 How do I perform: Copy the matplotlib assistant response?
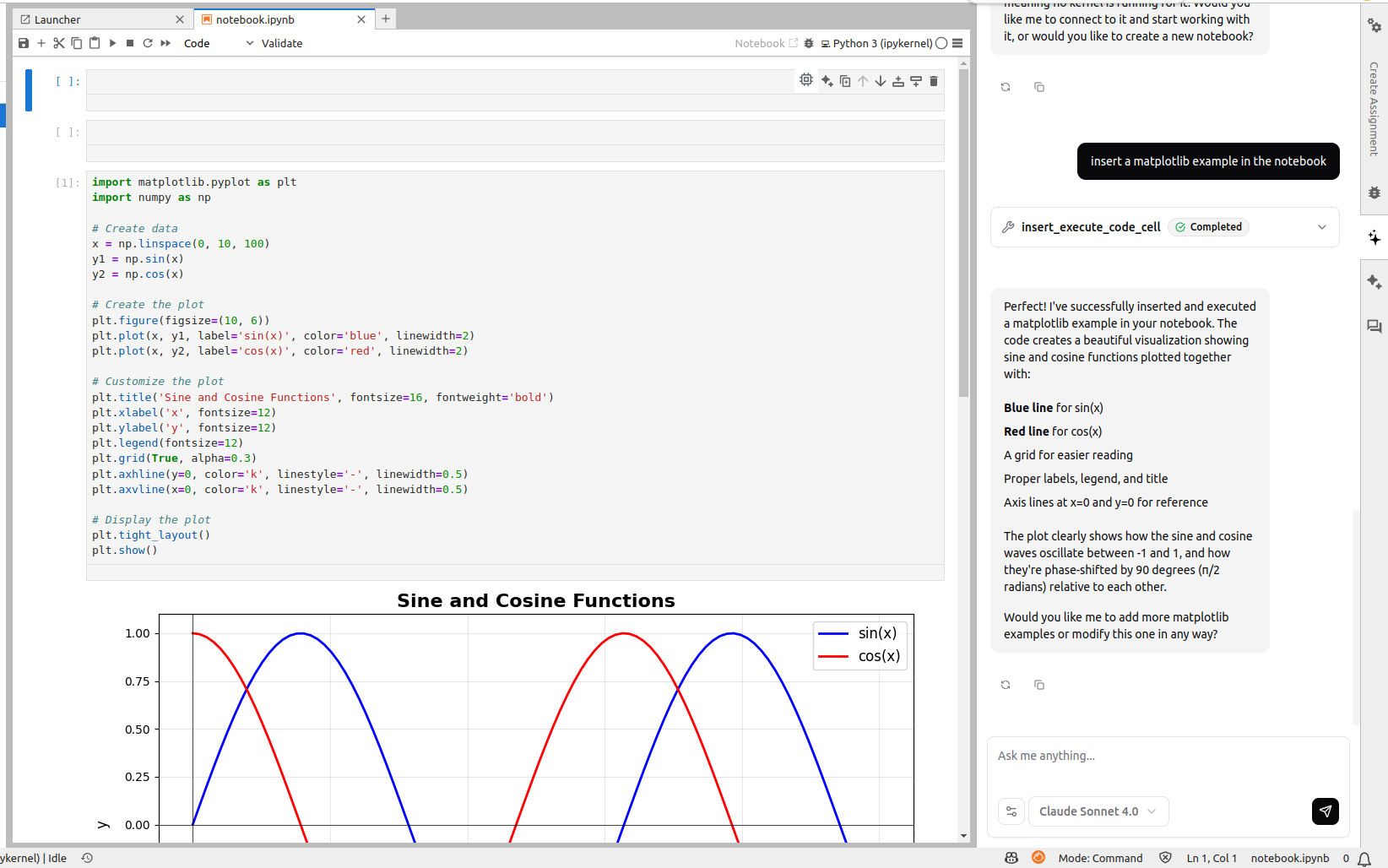pyautogui.click(x=1039, y=685)
